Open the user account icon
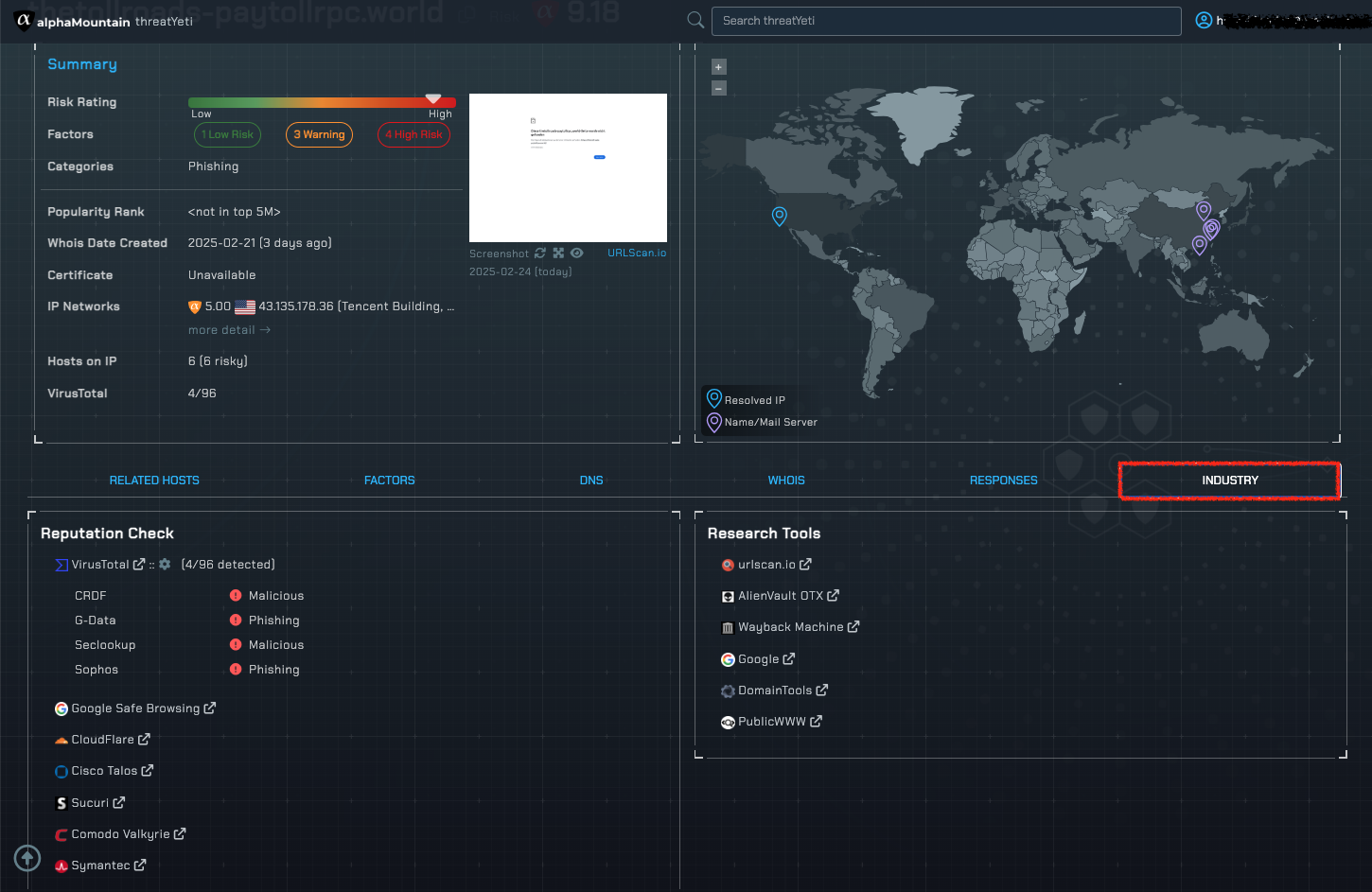The width and height of the screenshot is (1372, 892). (x=1204, y=20)
